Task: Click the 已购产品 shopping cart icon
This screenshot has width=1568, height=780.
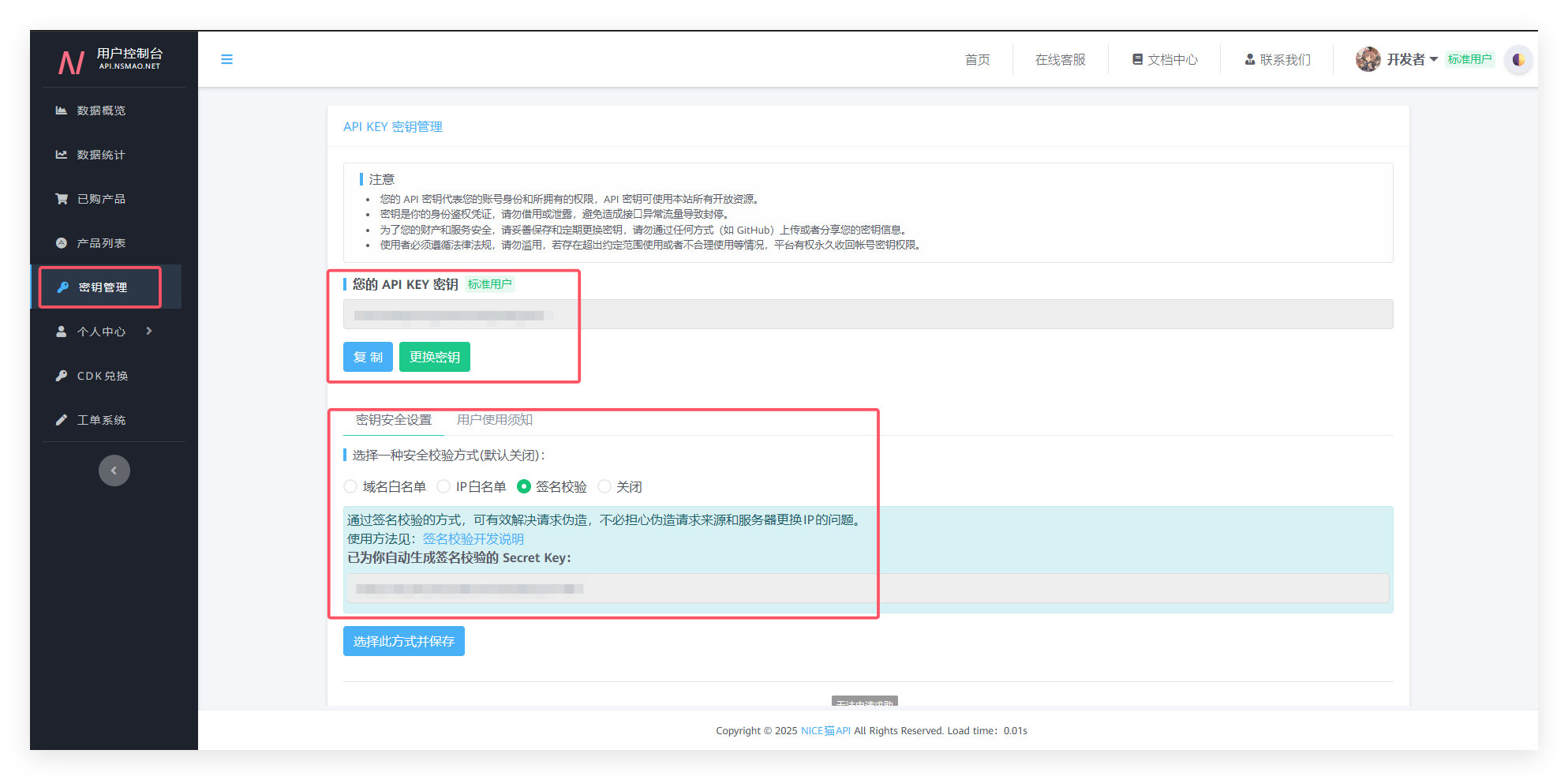Action: (62, 199)
